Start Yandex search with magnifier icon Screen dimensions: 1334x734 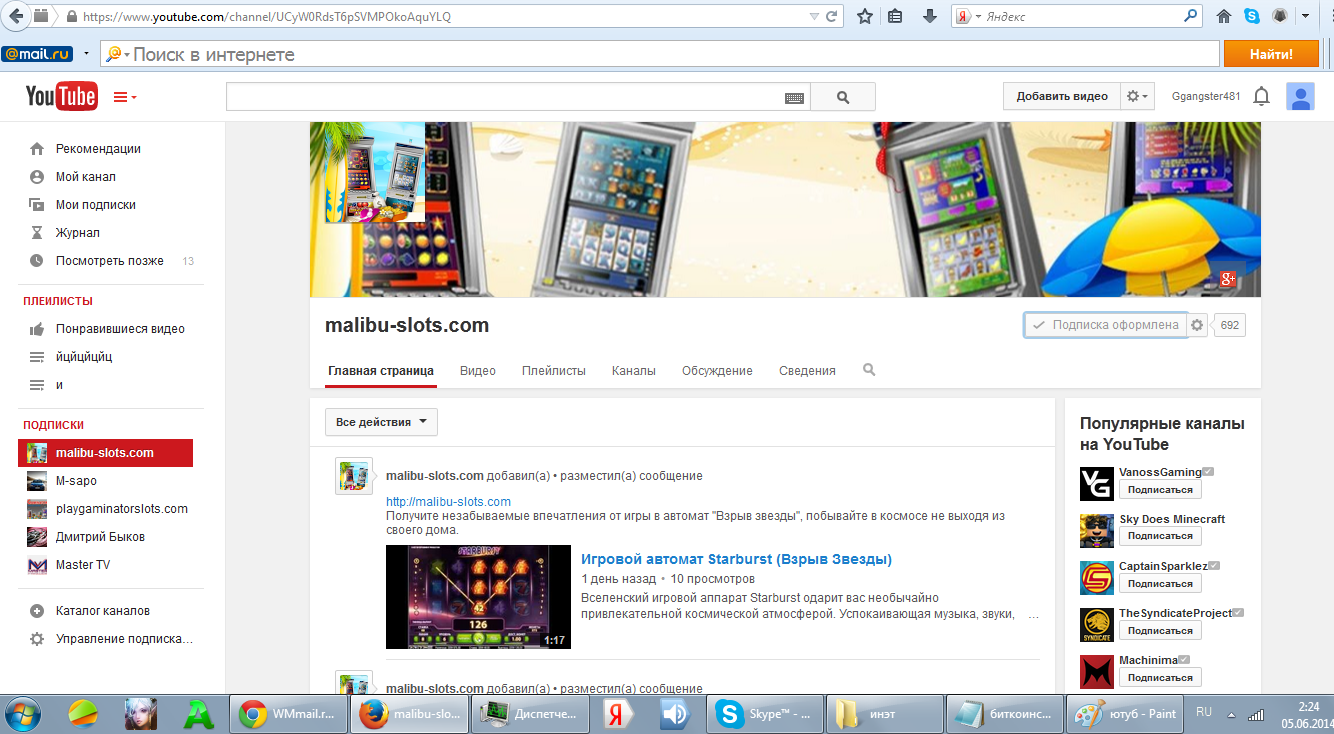pos(1190,16)
